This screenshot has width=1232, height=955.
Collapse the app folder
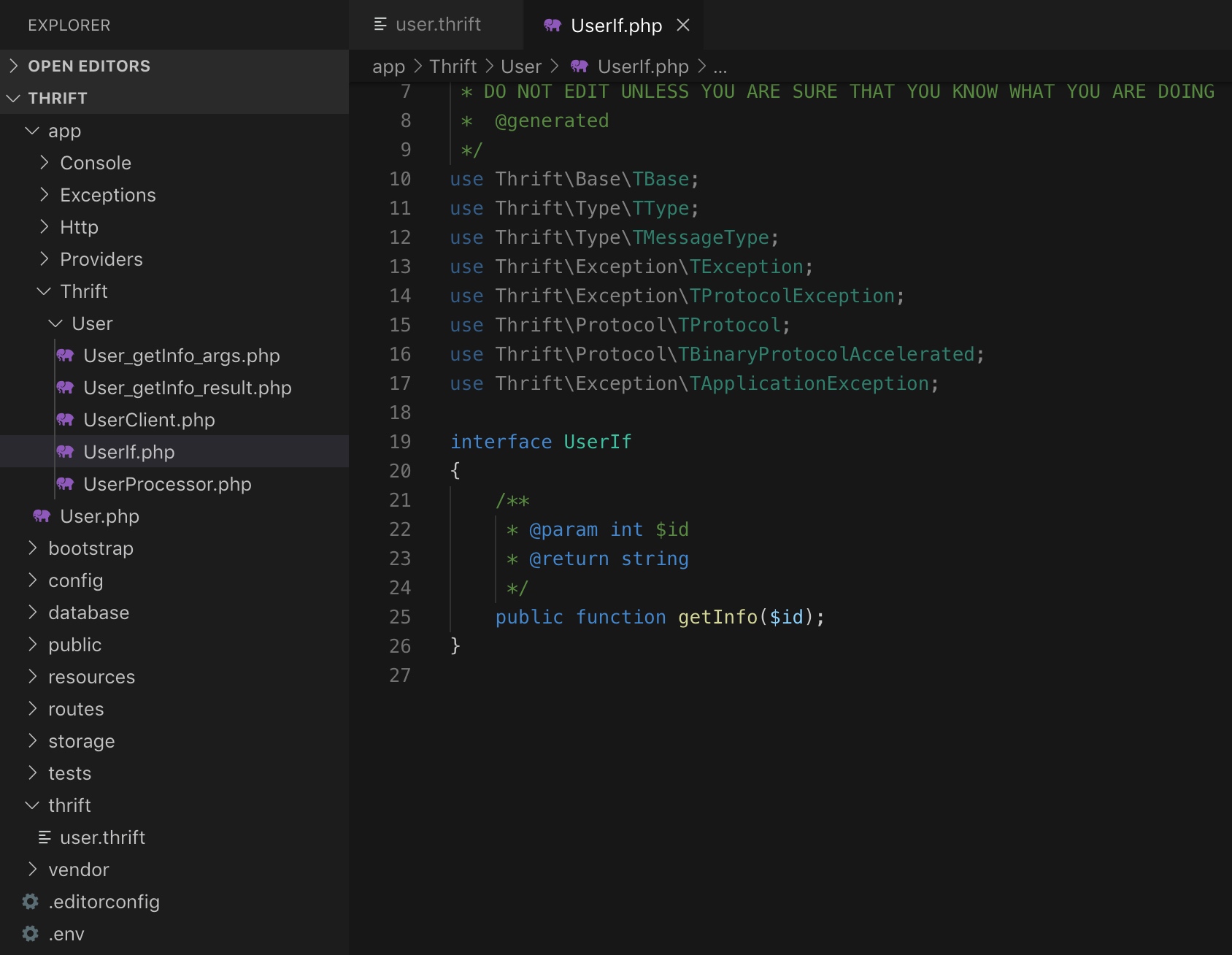pos(174,131)
